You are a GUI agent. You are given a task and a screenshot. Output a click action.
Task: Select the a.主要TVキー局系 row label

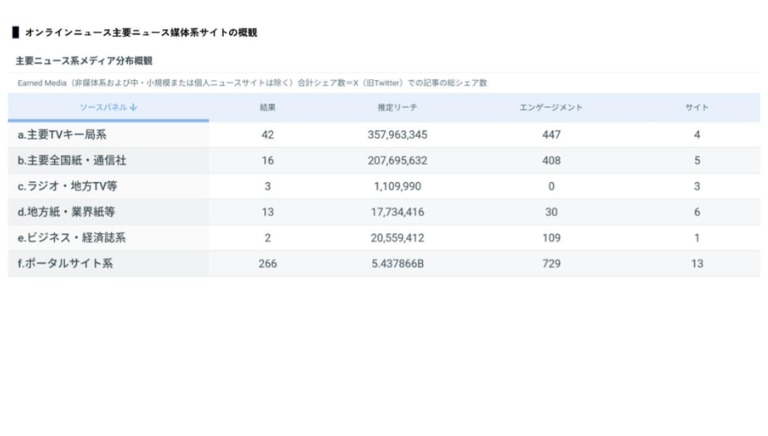coord(62,135)
